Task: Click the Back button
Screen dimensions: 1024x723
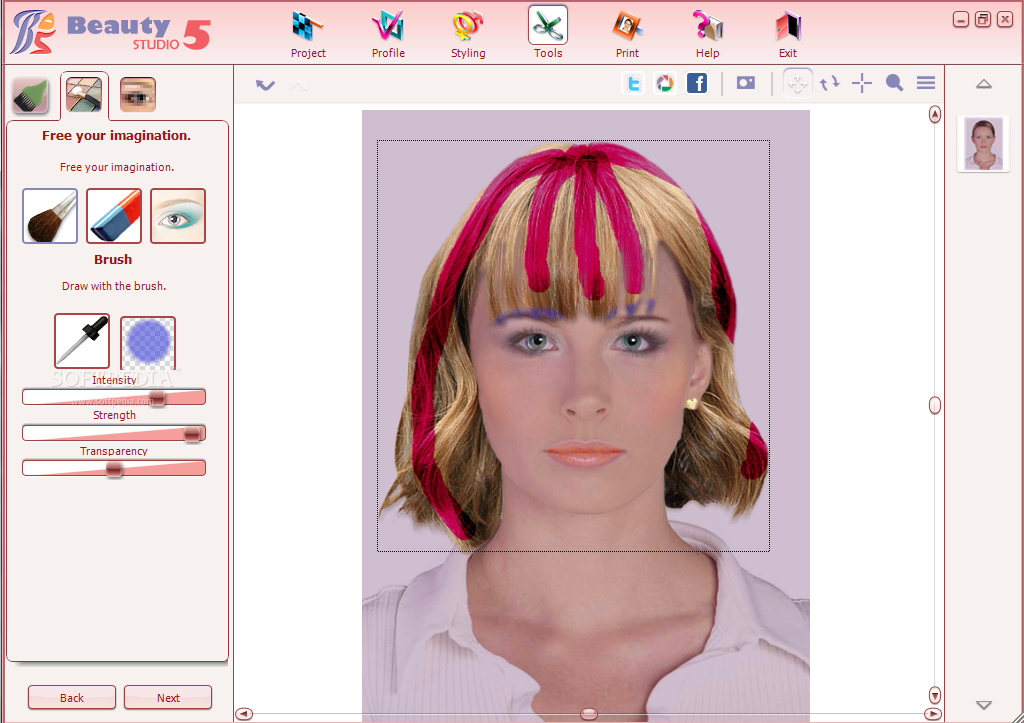Action: click(x=72, y=698)
